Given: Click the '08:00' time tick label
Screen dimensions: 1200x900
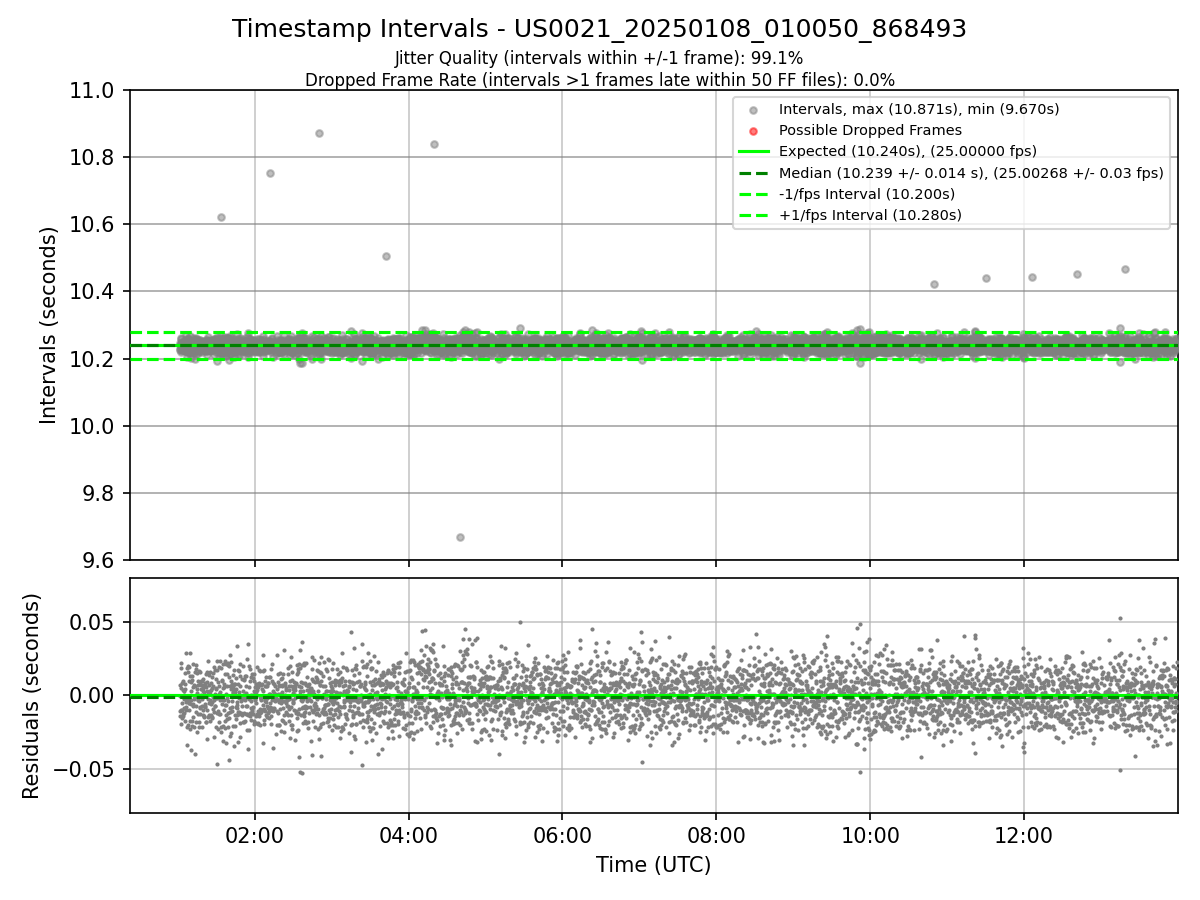Looking at the screenshot, I should click(716, 834).
